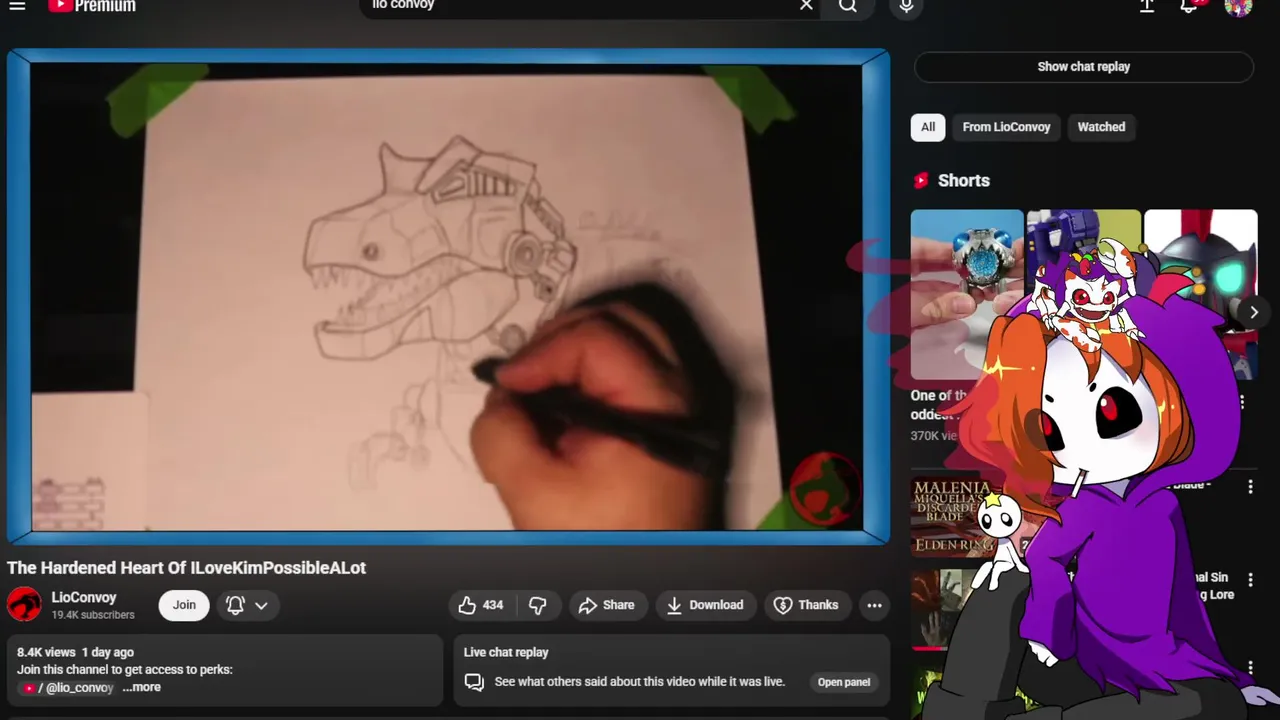
Task: Click the Shorts section heading
Action: 963,181
